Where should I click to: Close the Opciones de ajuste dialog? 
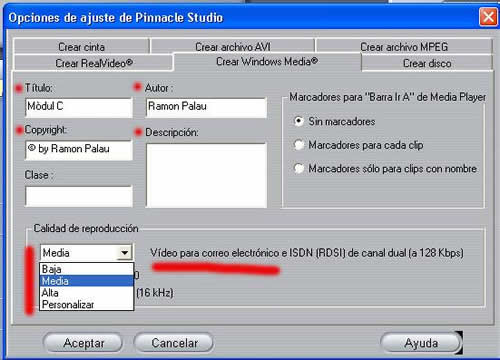(488, 17)
